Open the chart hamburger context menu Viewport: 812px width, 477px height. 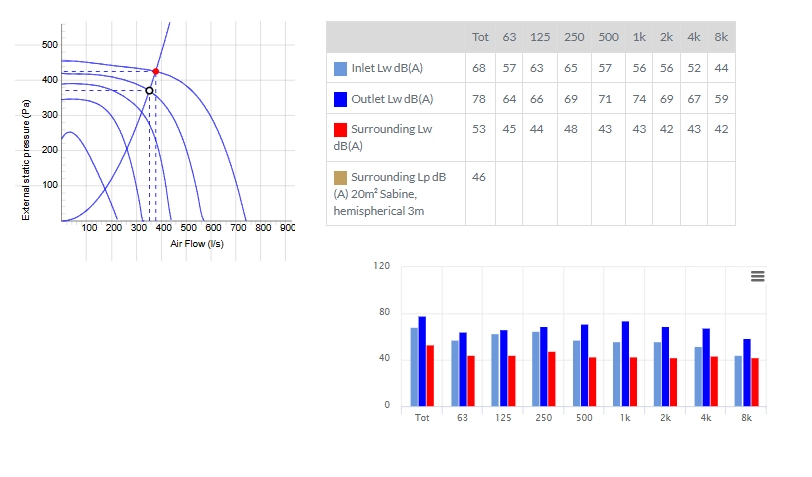coord(757,276)
